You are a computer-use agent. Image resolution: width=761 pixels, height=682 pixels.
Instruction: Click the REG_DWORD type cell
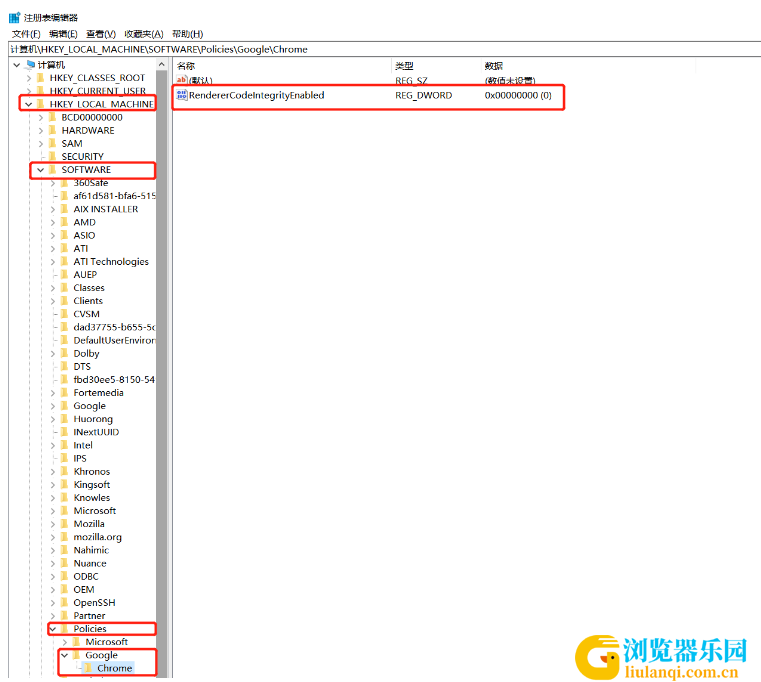pyautogui.click(x=424, y=96)
